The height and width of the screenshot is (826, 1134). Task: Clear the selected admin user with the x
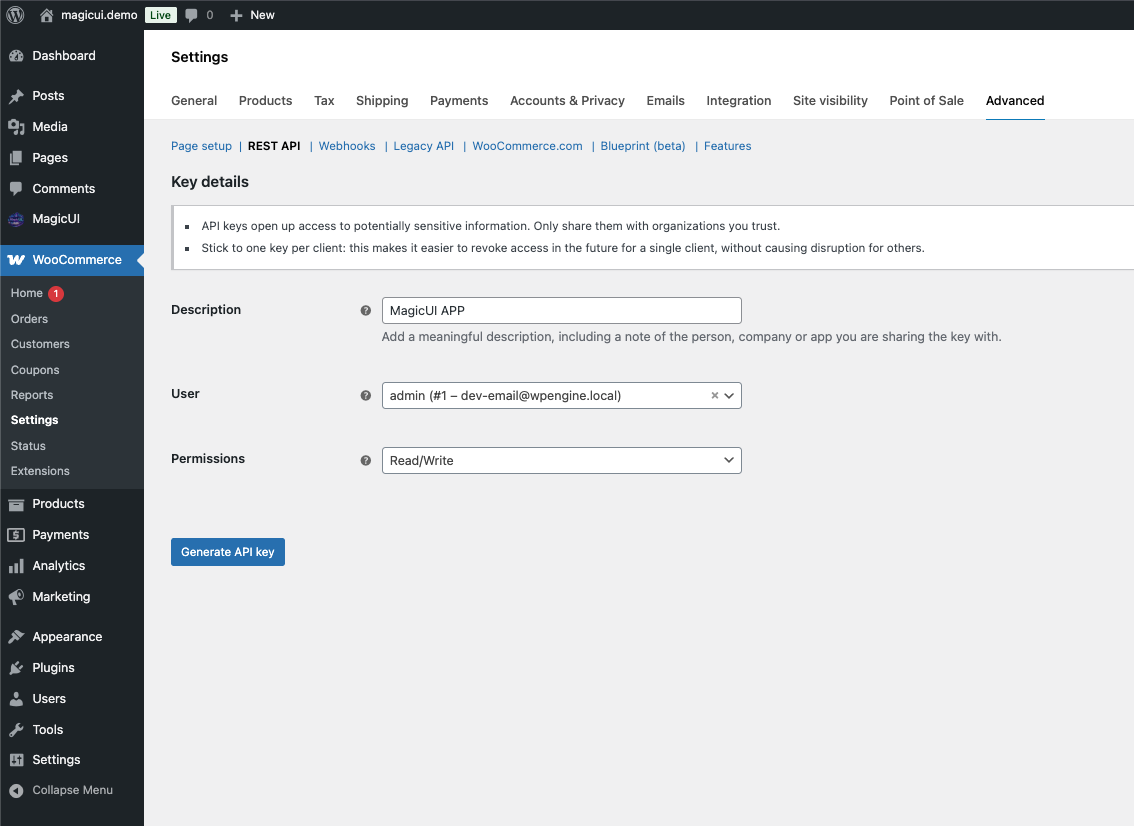click(x=714, y=396)
